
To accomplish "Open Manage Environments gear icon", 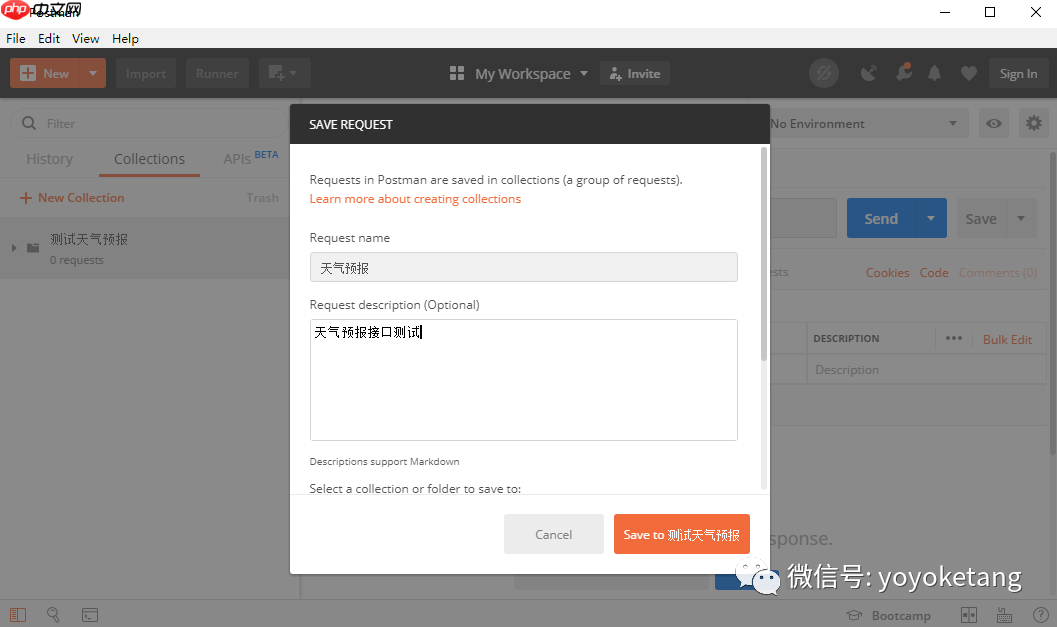I will (1033, 123).
